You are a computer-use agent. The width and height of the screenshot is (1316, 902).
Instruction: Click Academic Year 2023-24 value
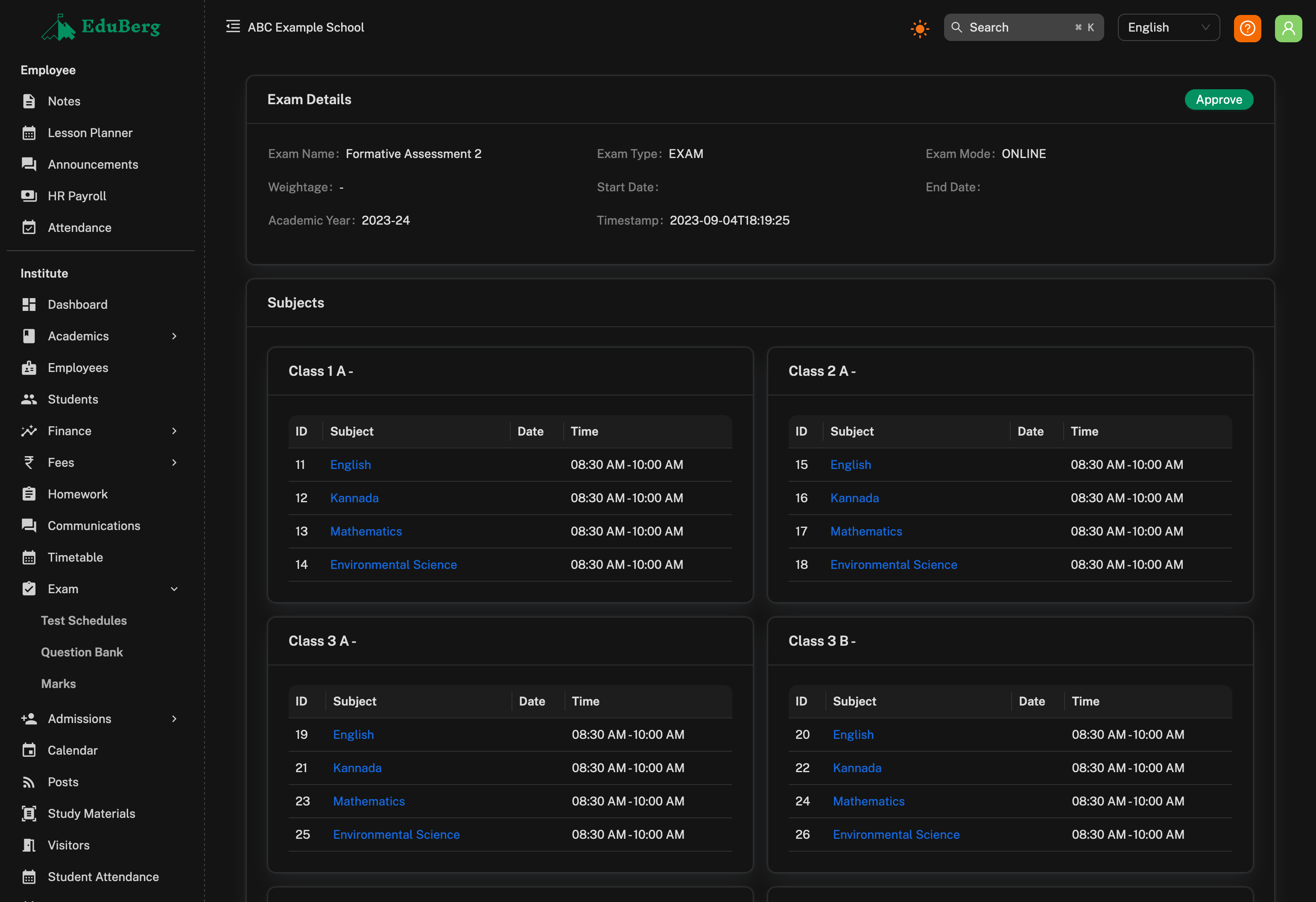click(x=386, y=220)
